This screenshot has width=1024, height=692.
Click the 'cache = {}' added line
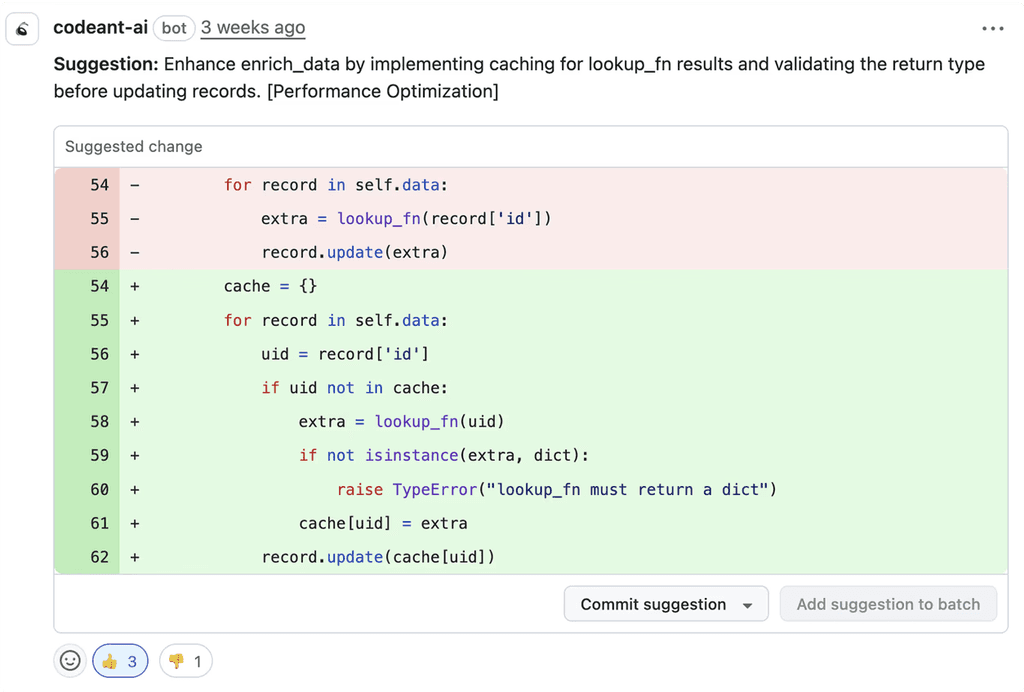coord(270,286)
